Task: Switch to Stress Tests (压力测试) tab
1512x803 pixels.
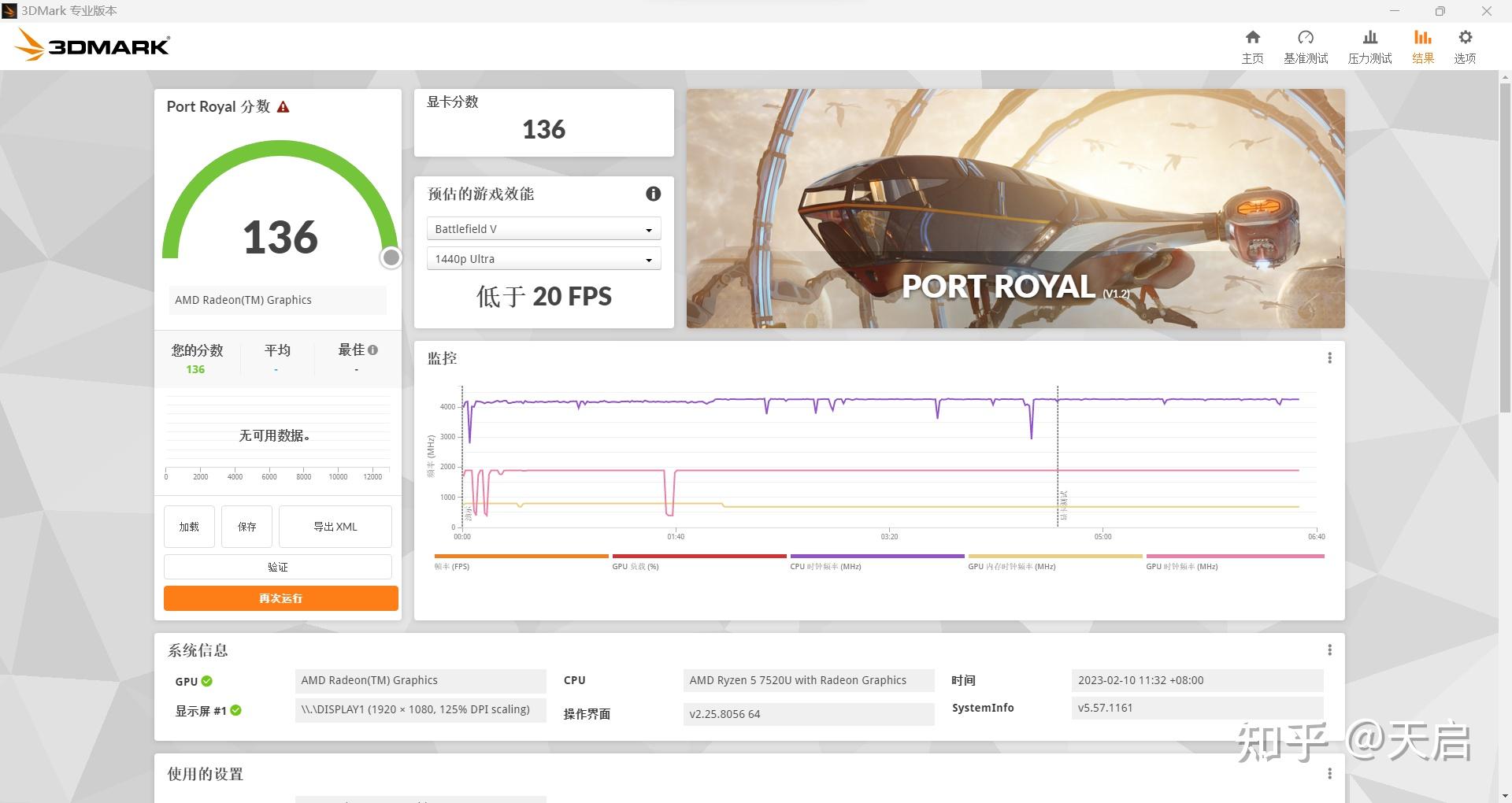Action: coord(1369,47)
